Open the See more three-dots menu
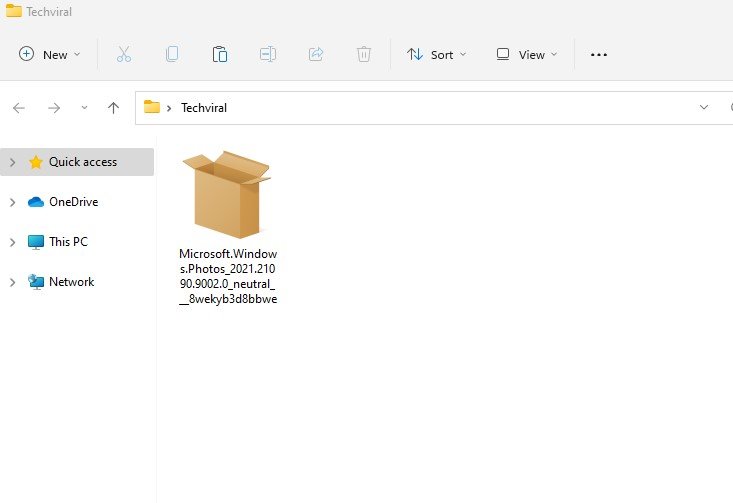733x503 pixels. pos(599,55)
